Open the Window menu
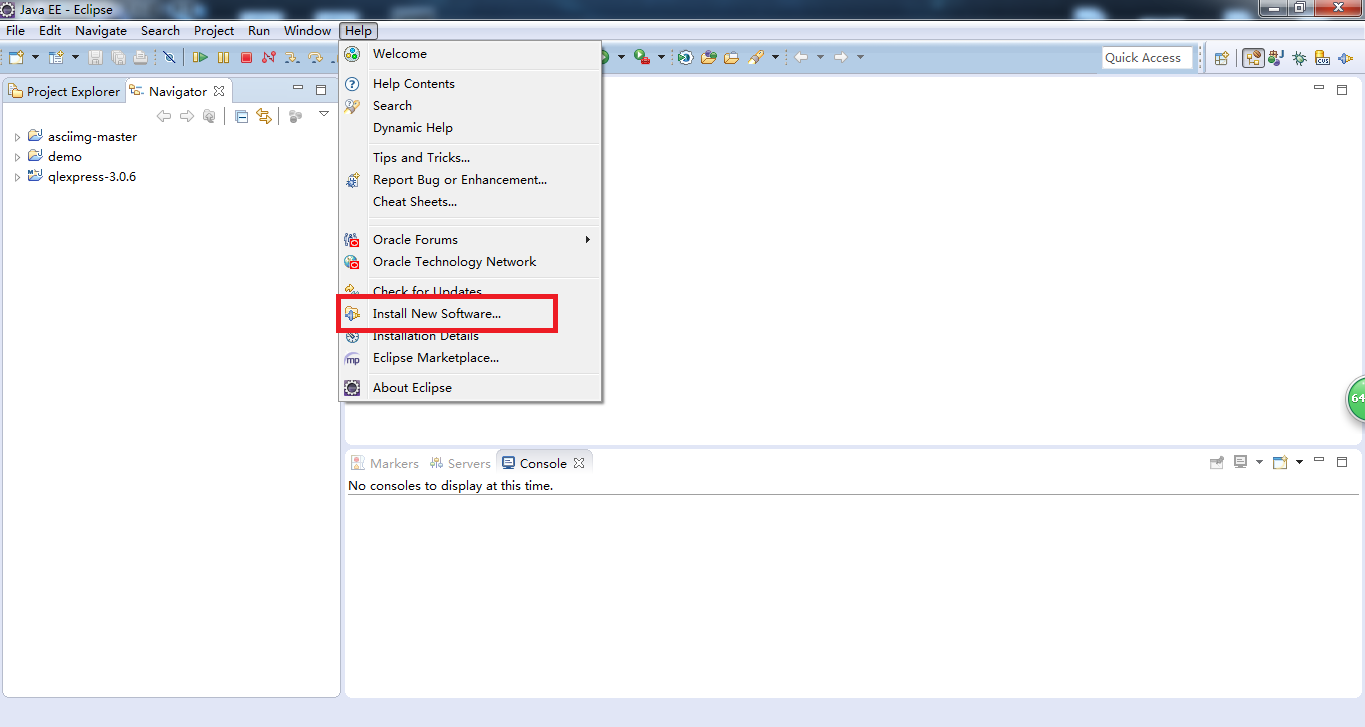The height and width of the screenshot is (727, 1365). pyautogui.click(x=307, y=31)
